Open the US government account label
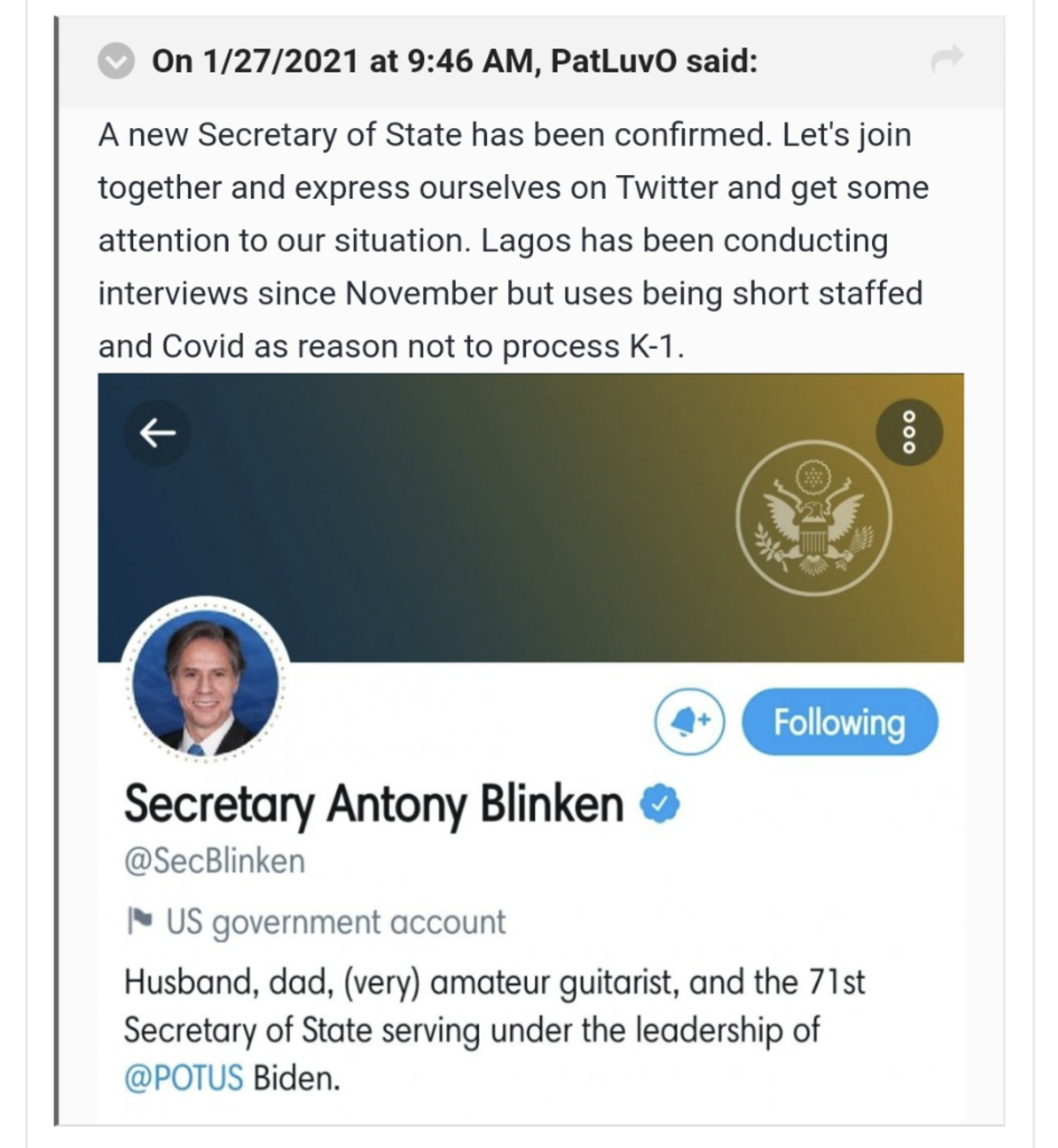1058x1148 pixels. (335, 923)
